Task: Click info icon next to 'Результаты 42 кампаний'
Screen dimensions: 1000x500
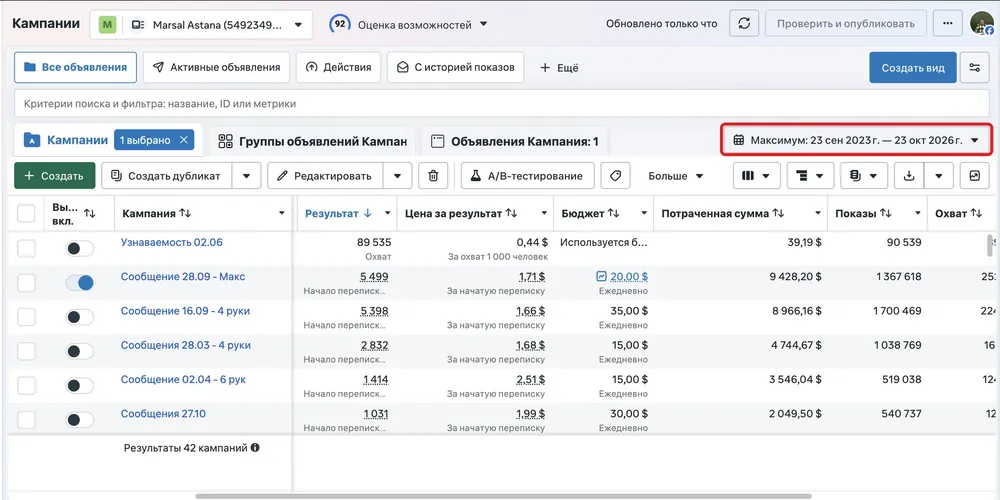Action: [255, 448]
